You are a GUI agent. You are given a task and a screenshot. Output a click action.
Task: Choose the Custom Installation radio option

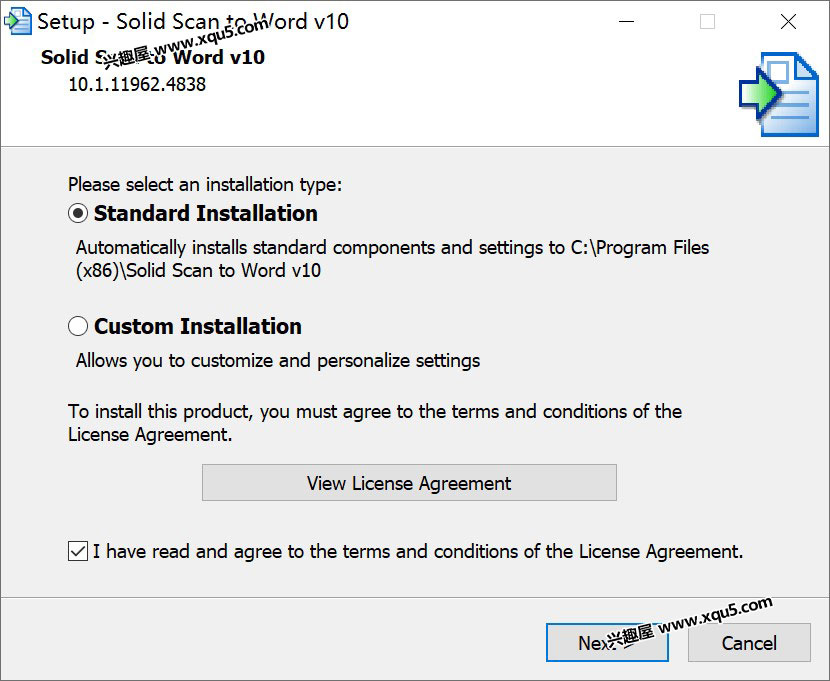coord(78,326)
